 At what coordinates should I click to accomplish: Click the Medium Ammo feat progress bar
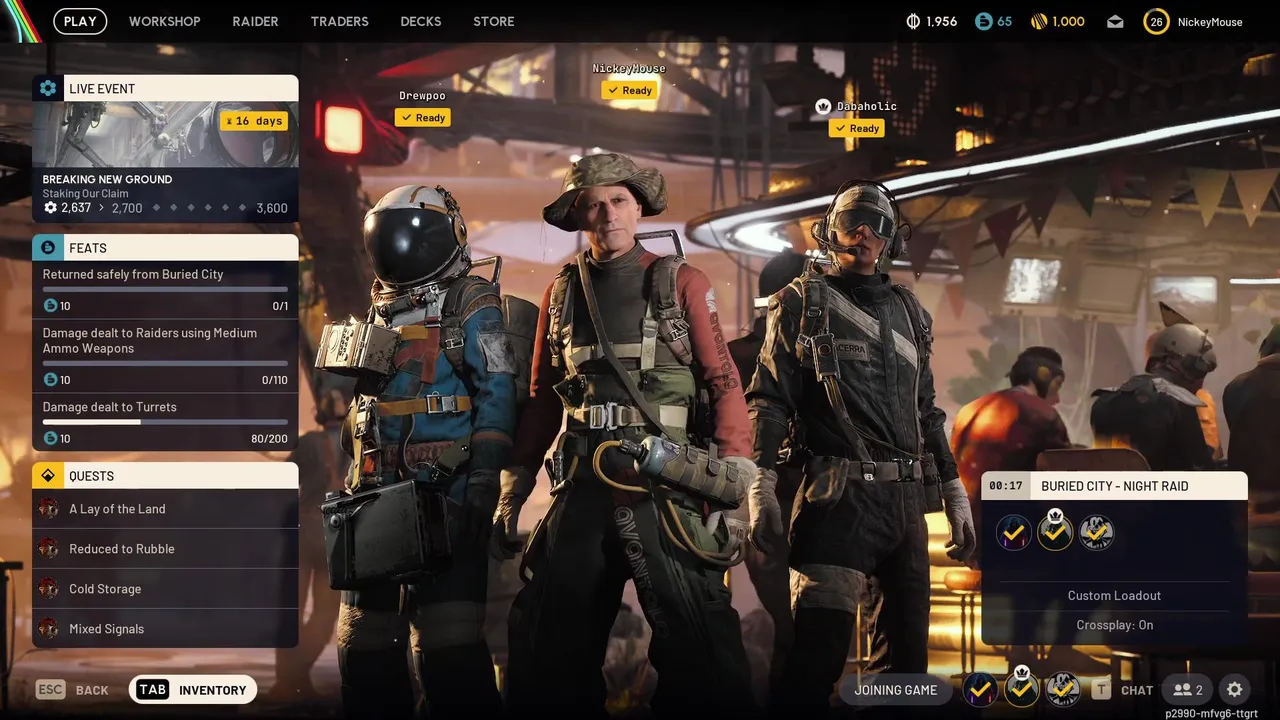165,364
